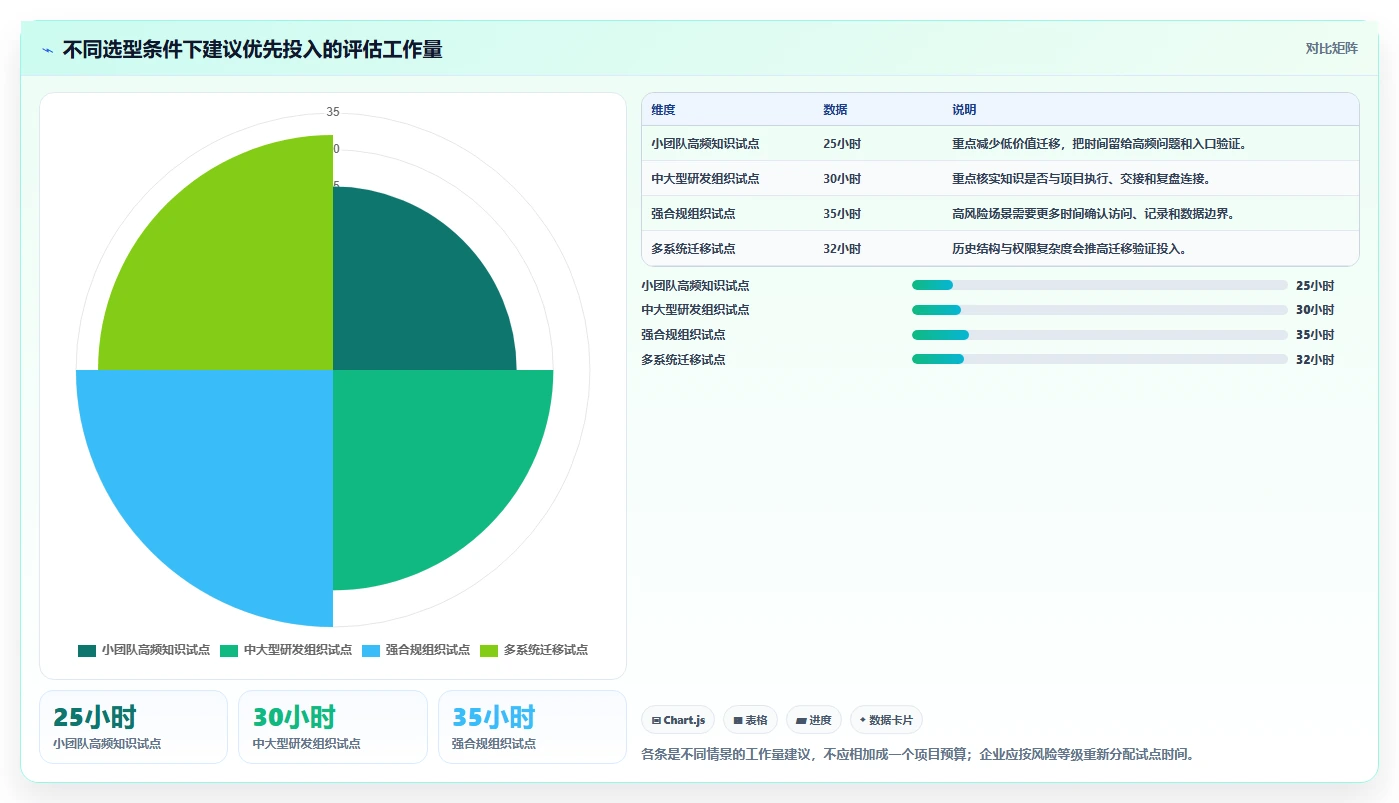Click progress label 多系统迁移试点

[683, 360]
